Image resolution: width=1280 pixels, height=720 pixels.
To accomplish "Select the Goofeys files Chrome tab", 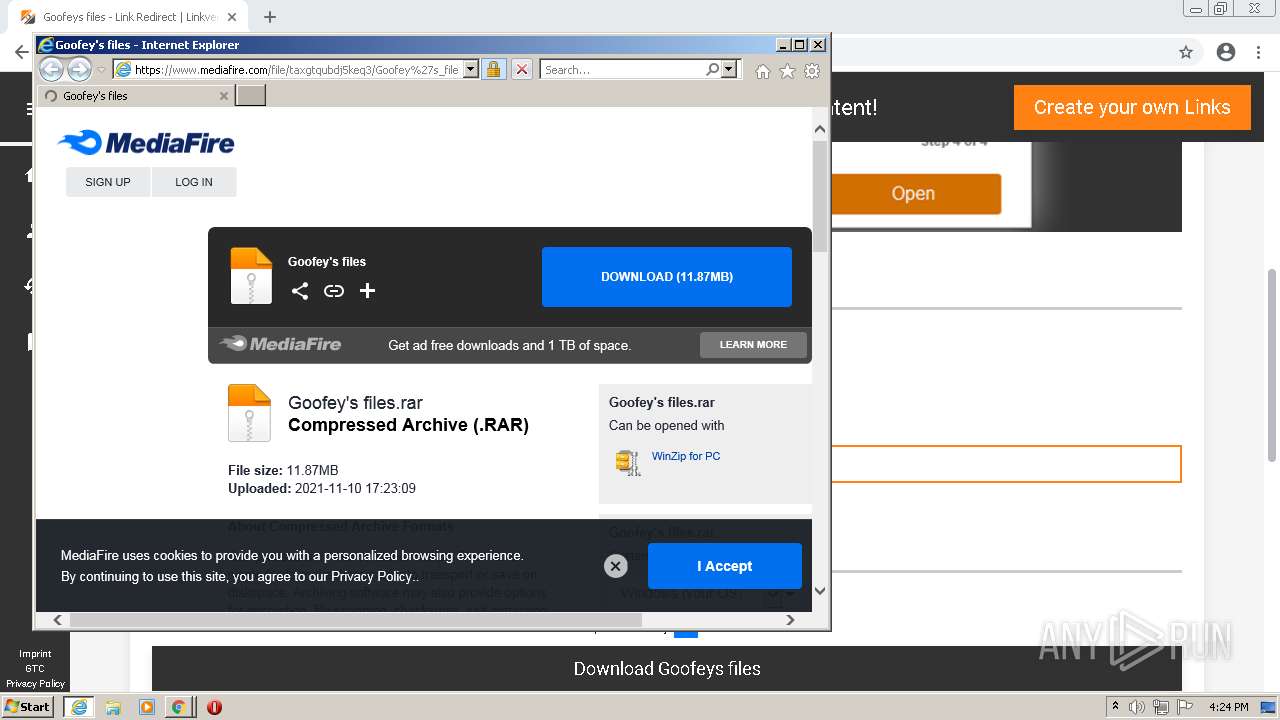I will pos(130,17).
